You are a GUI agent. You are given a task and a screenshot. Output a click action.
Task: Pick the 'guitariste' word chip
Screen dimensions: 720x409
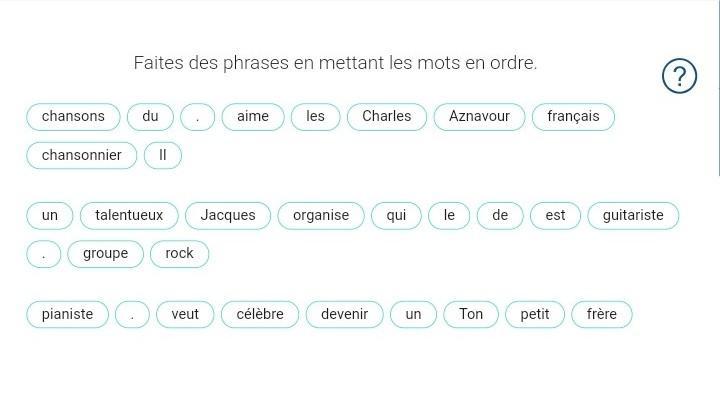(x=633, y=215)
